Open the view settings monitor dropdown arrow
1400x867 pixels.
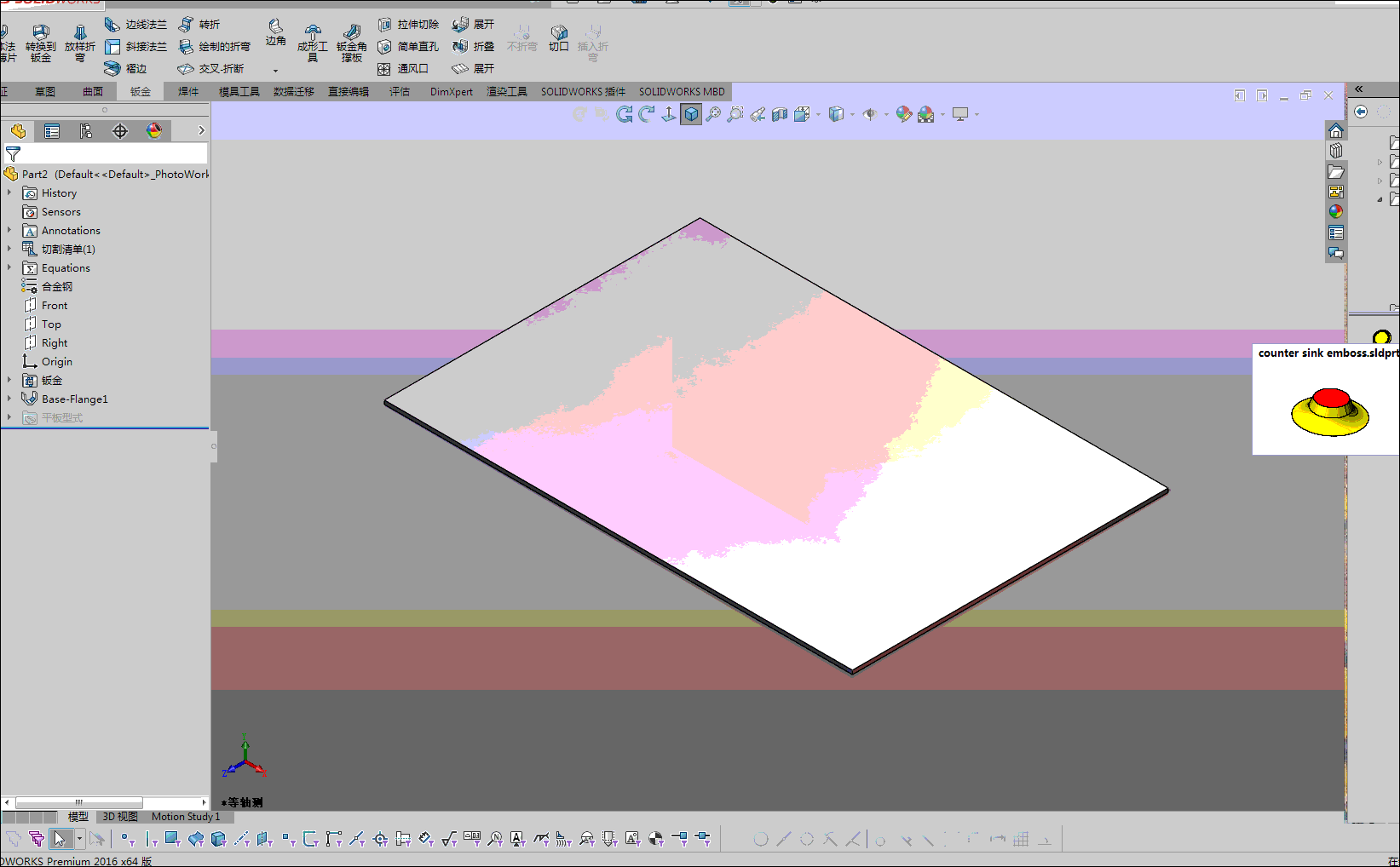pos(977,114)
